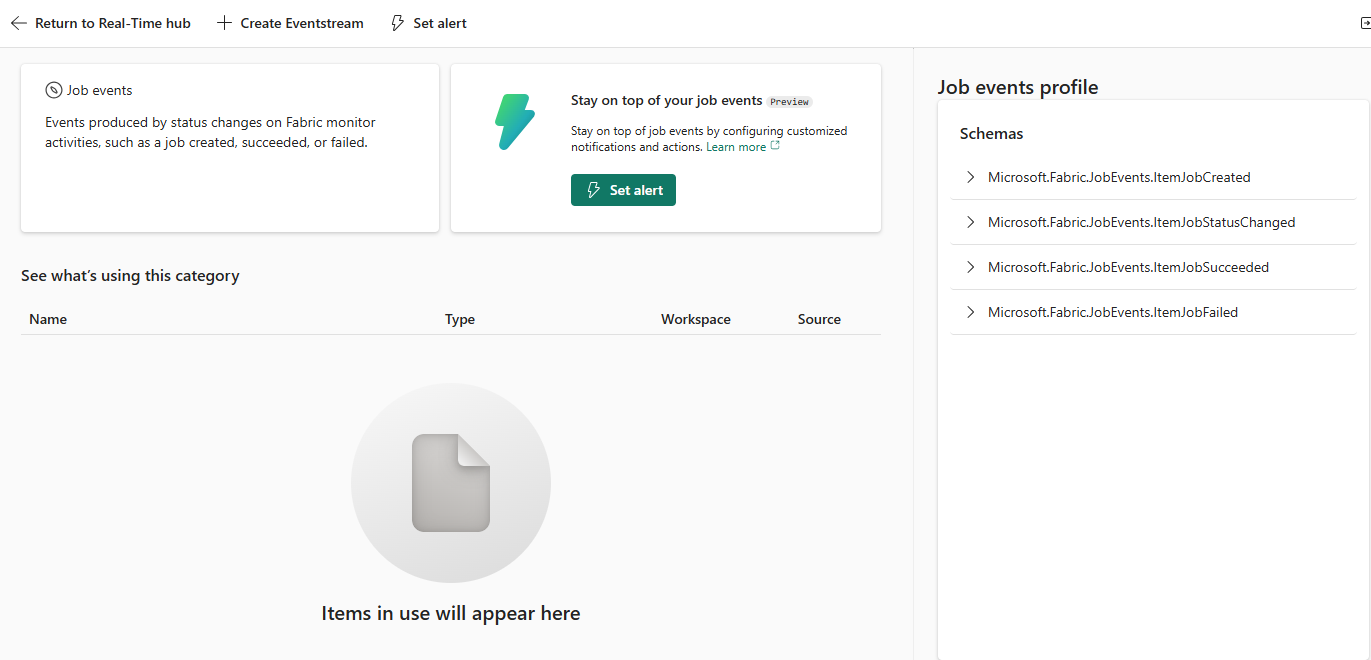The height and width of the screenshot is (660, 1371).
Task: Click the gray document placeholder icon
Action: 451,483
